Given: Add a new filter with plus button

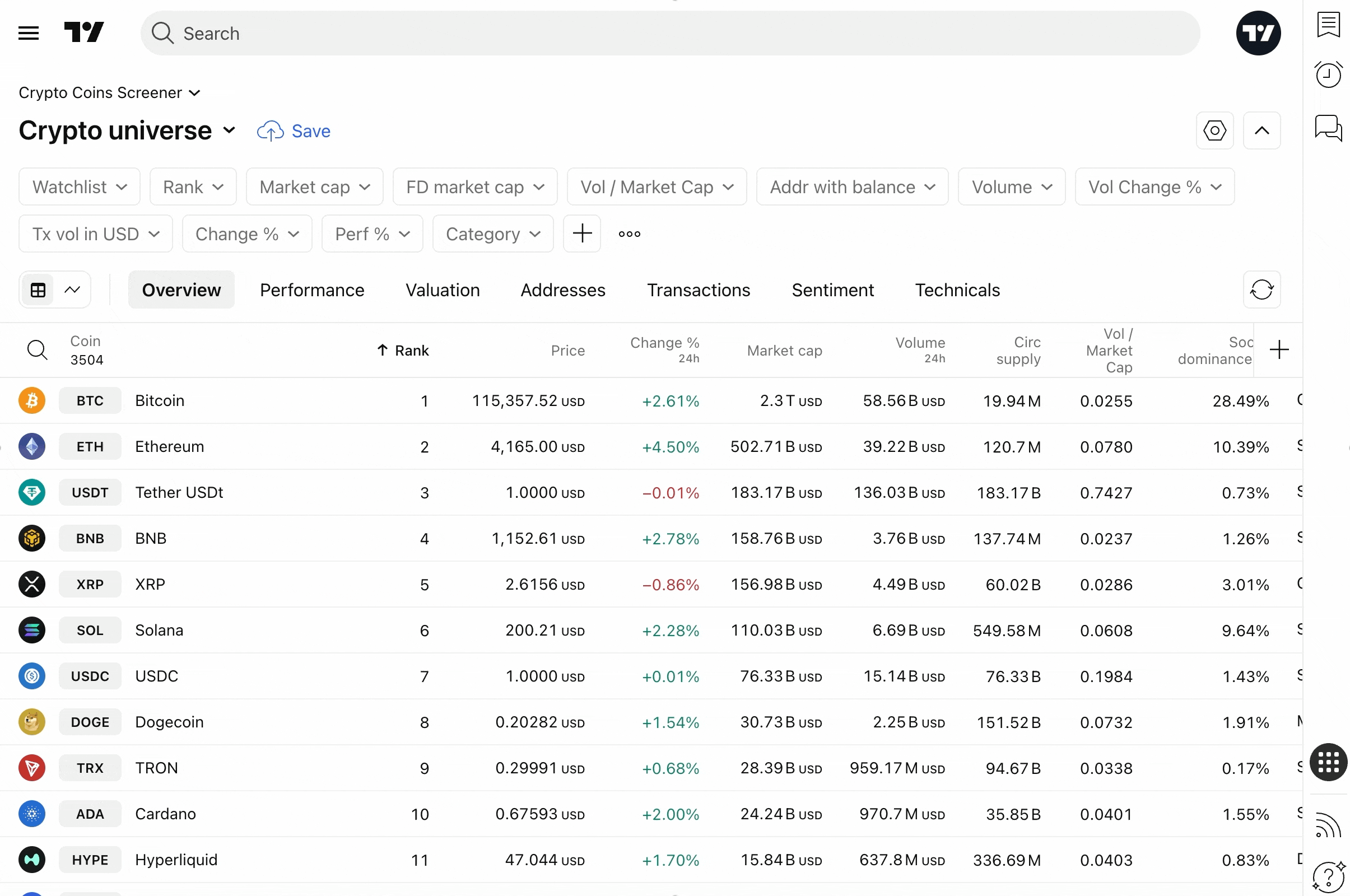Looking at the screenshot, I should [582, 234].
